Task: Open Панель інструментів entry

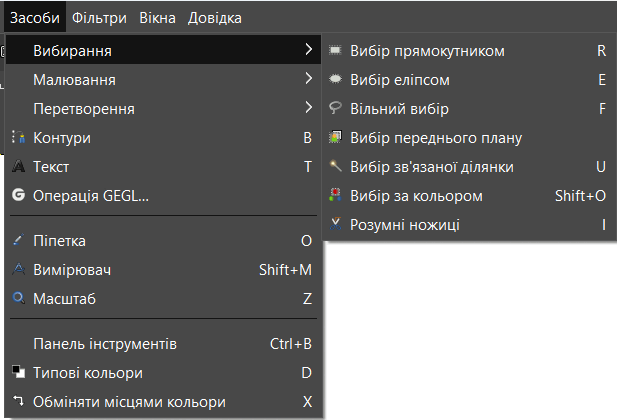Action: 163,344
